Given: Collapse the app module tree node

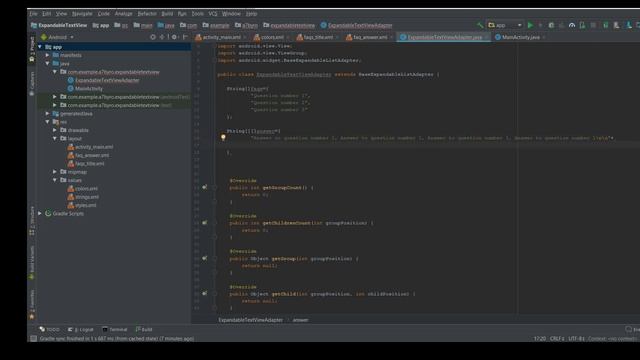Looking at the screenshot, I should click(x=40, y=47).
